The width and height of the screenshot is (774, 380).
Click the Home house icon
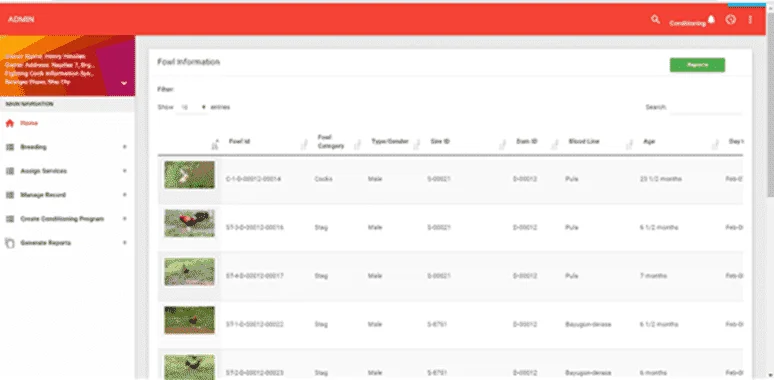[x=9, y=123]
